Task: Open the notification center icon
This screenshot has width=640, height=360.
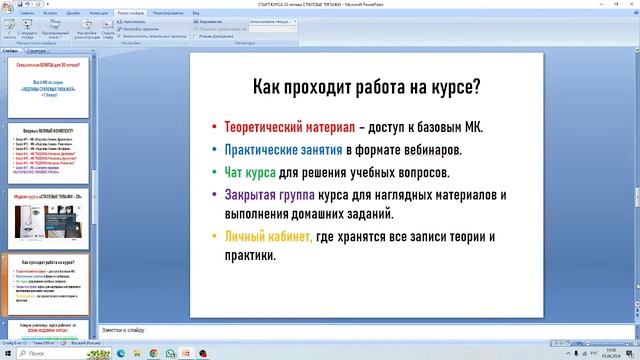Action: pyautogui.click(x=629, y=353)
